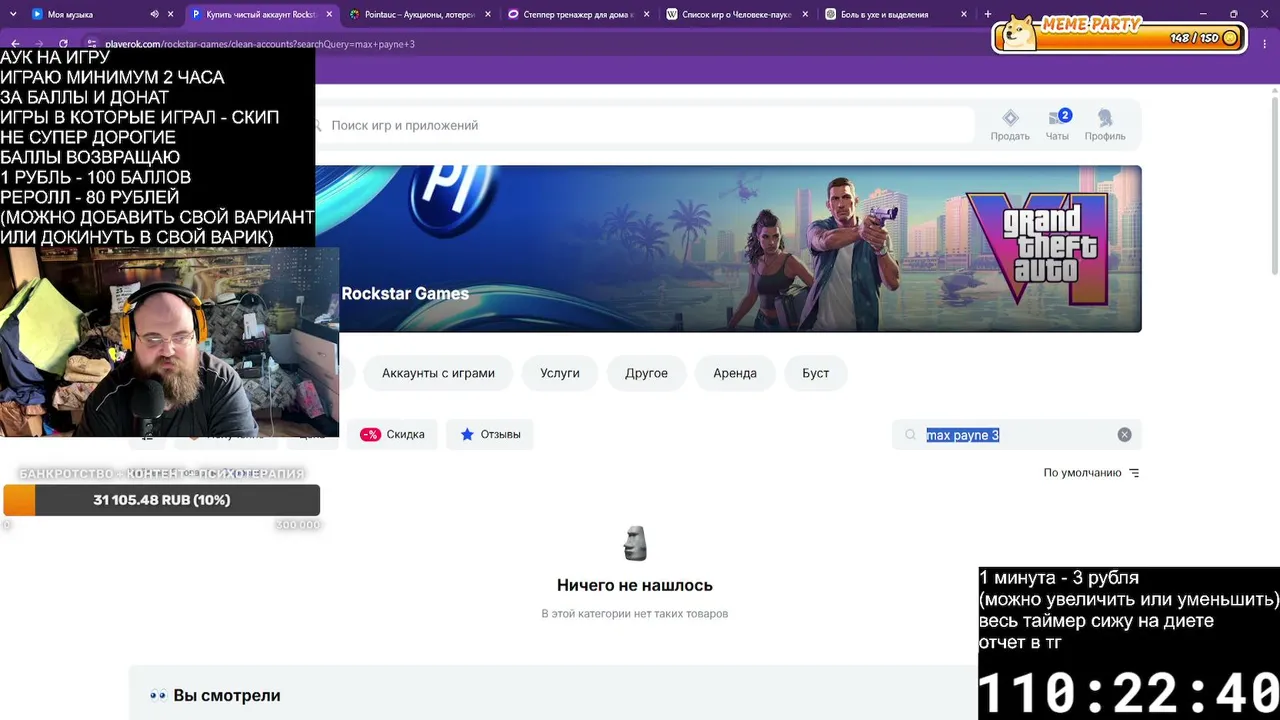Select the Другое category

click(x=646, y=373)
